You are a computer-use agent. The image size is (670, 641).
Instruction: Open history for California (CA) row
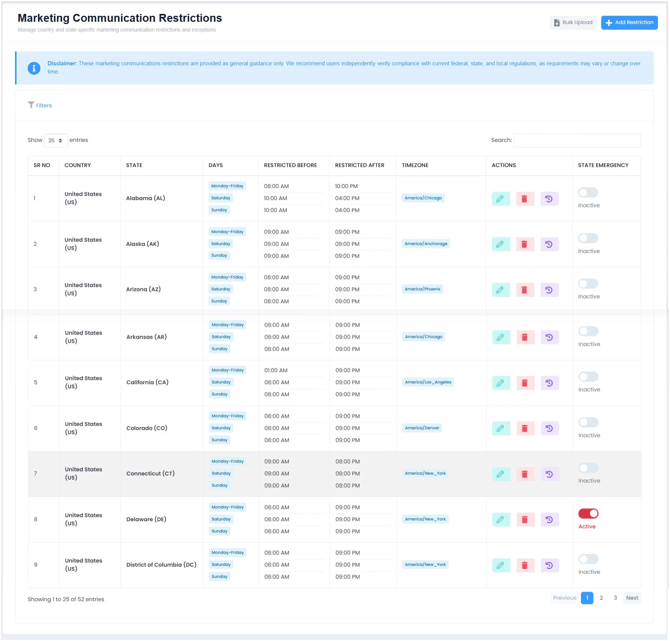point(550,383)
